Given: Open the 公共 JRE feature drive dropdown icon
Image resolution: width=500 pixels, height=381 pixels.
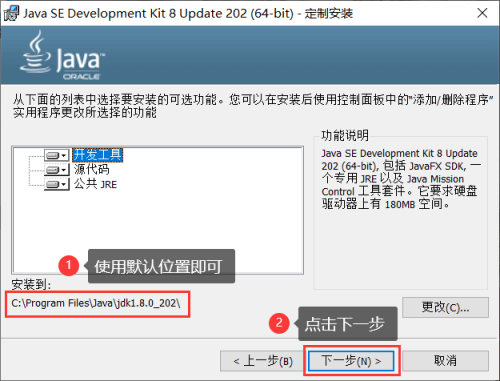Looking at the screenshot, I should (57, 184).
